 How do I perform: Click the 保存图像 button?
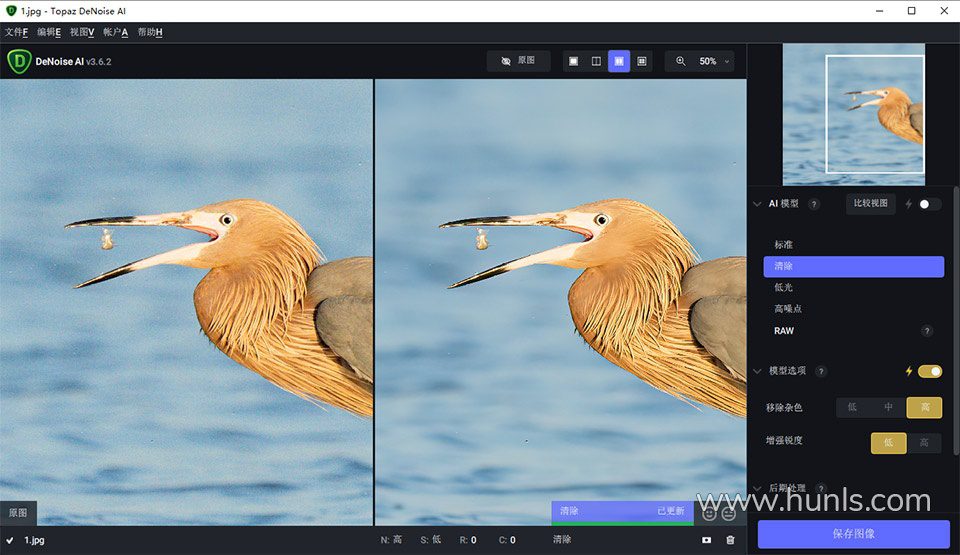(x=853, y=534)
